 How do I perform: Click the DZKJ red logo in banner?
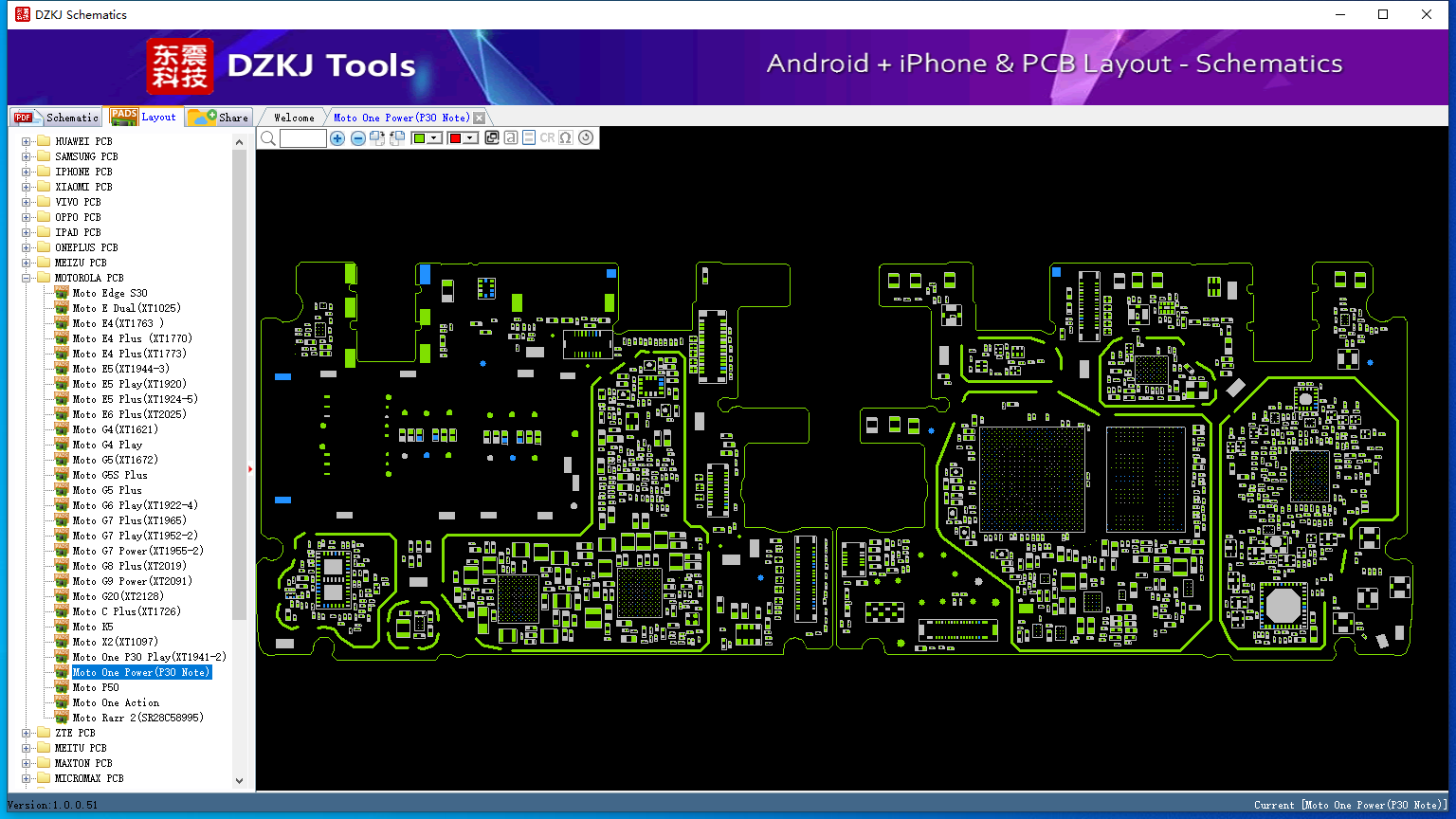click(180, 66)
